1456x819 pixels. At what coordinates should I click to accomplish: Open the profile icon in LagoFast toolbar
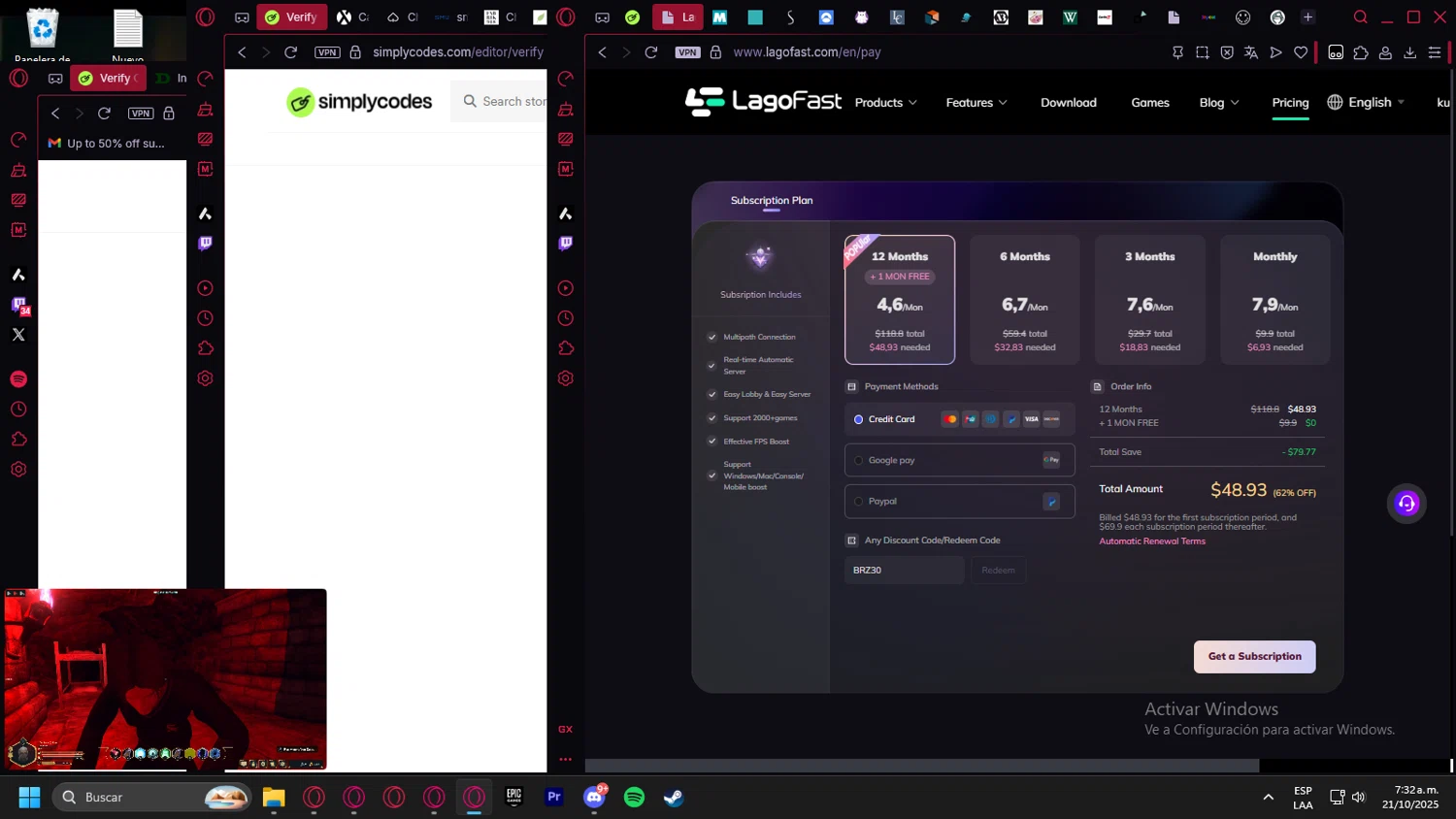(x=1385, y=52)
